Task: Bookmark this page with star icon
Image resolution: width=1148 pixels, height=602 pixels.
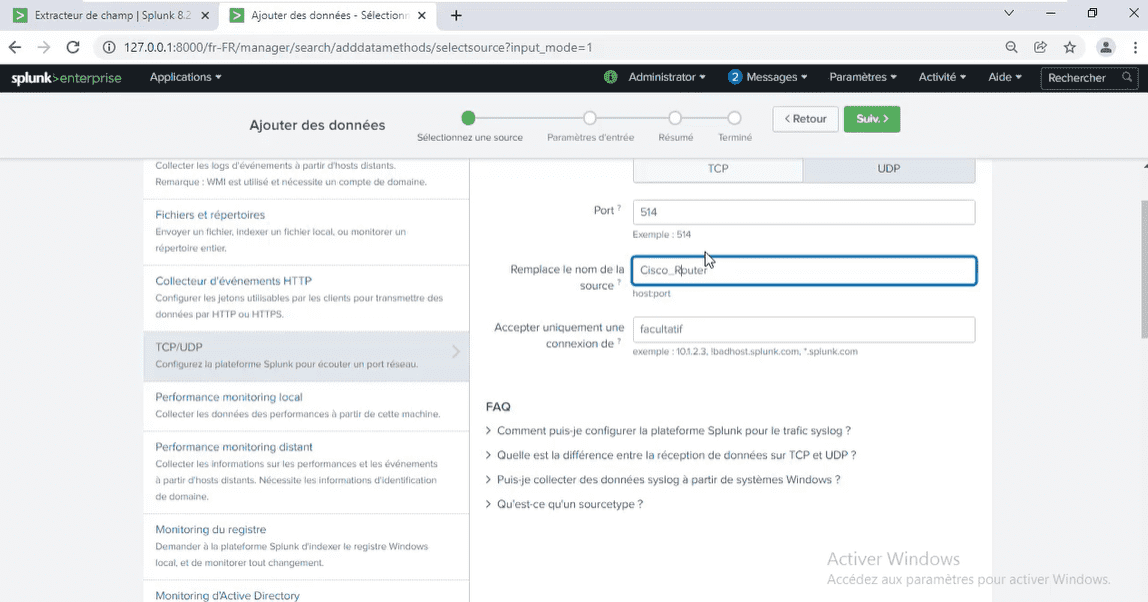Action: [x=1070, y=48]
